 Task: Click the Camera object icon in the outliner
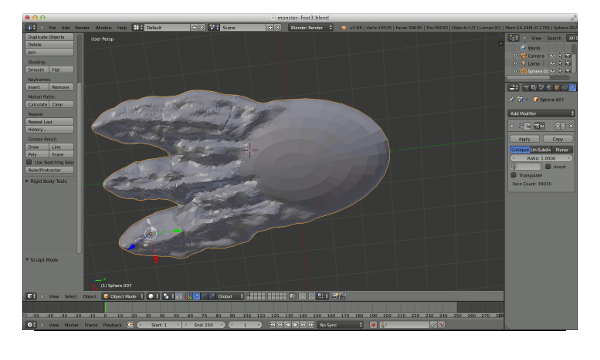(x=523, y=56)
